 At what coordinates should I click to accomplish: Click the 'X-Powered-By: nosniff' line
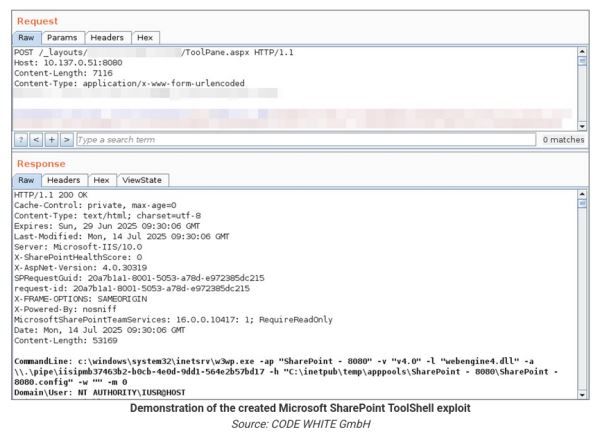(65, 309)
